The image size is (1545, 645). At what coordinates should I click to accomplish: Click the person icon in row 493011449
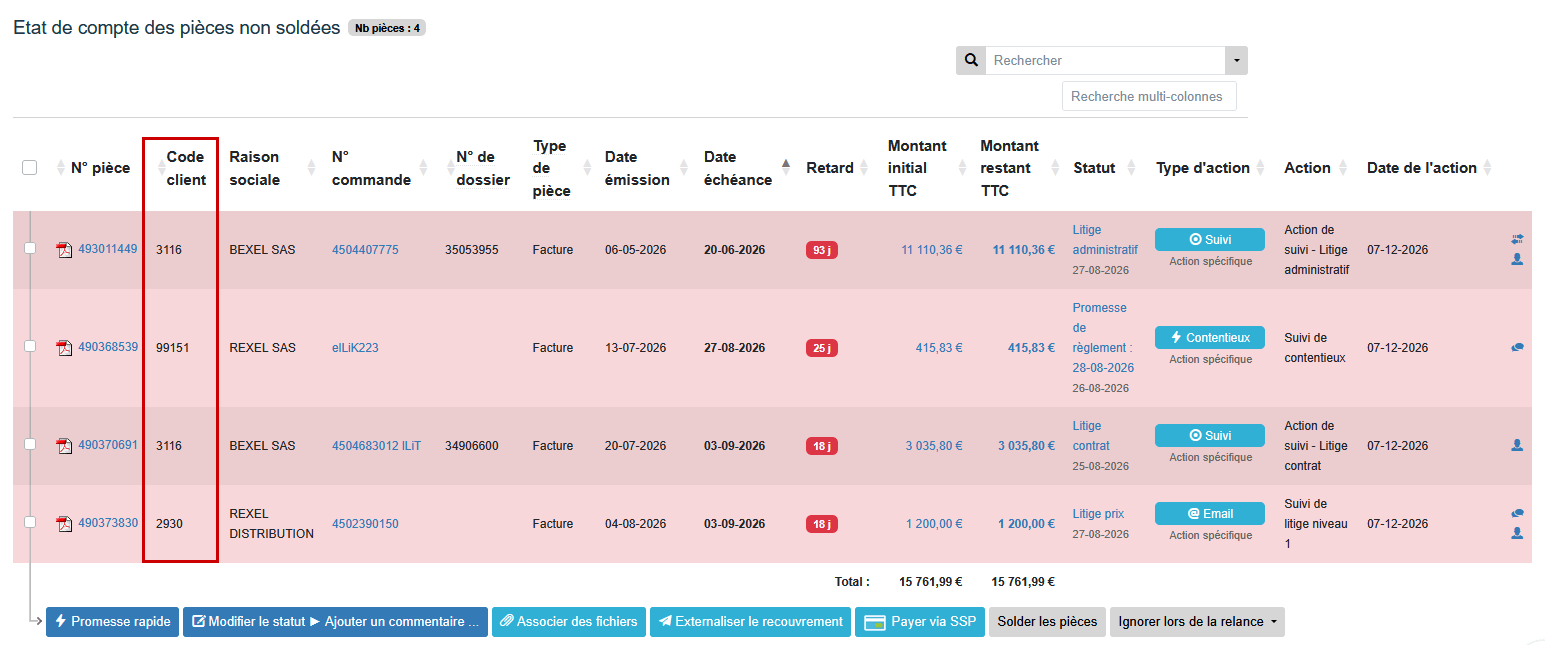pos(1517,259)
